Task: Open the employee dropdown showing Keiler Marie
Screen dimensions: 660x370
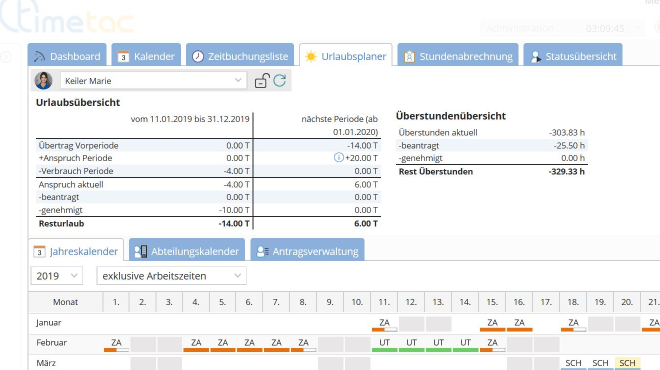Action: point(153,80)
